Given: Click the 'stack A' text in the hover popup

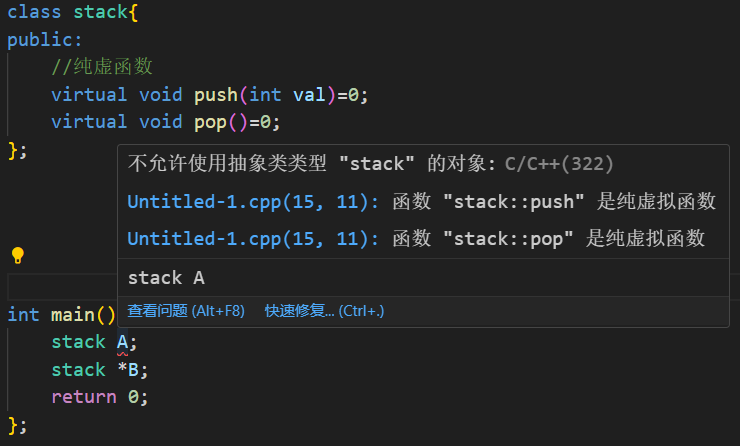Looking at the screenshot, I should (166, 278).
